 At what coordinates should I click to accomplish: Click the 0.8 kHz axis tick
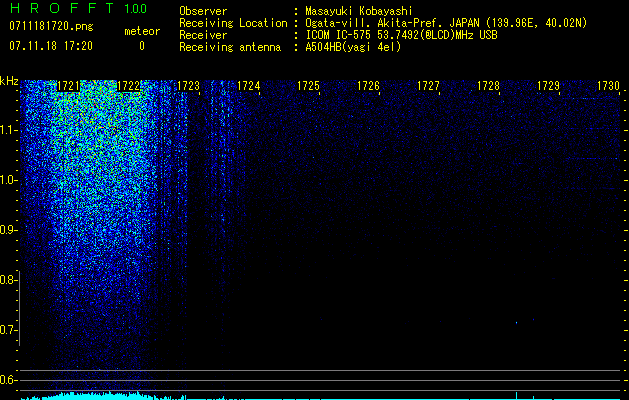(9, 280)
